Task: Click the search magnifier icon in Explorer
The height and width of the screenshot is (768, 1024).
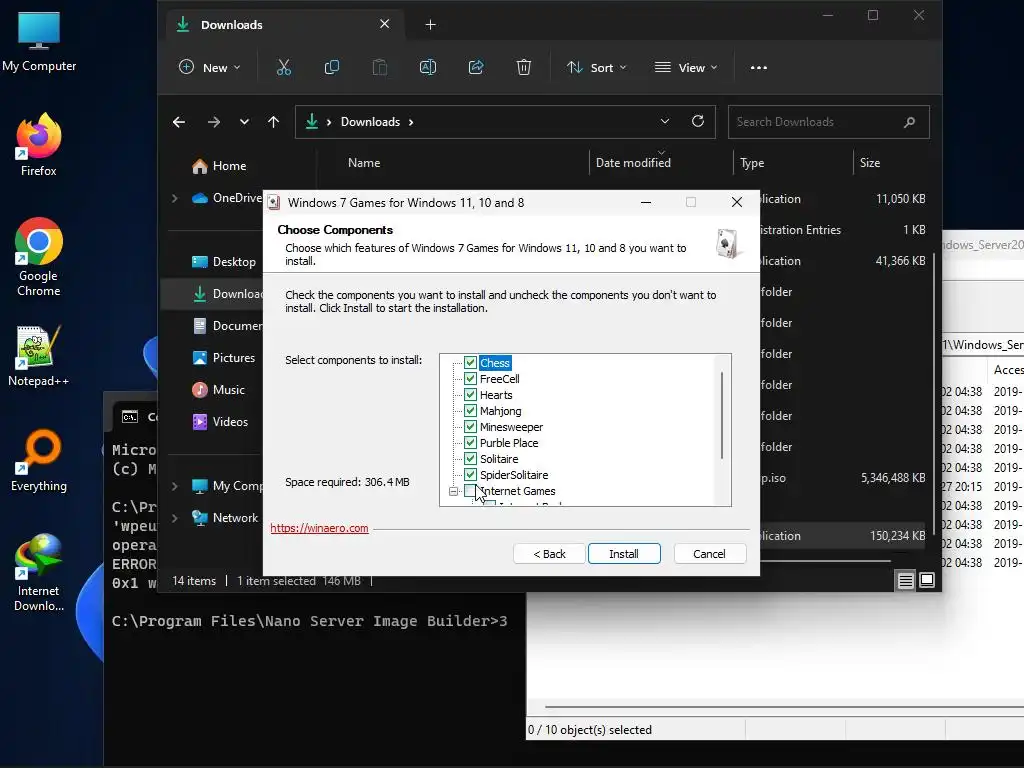Action: [x=909, y=122]
